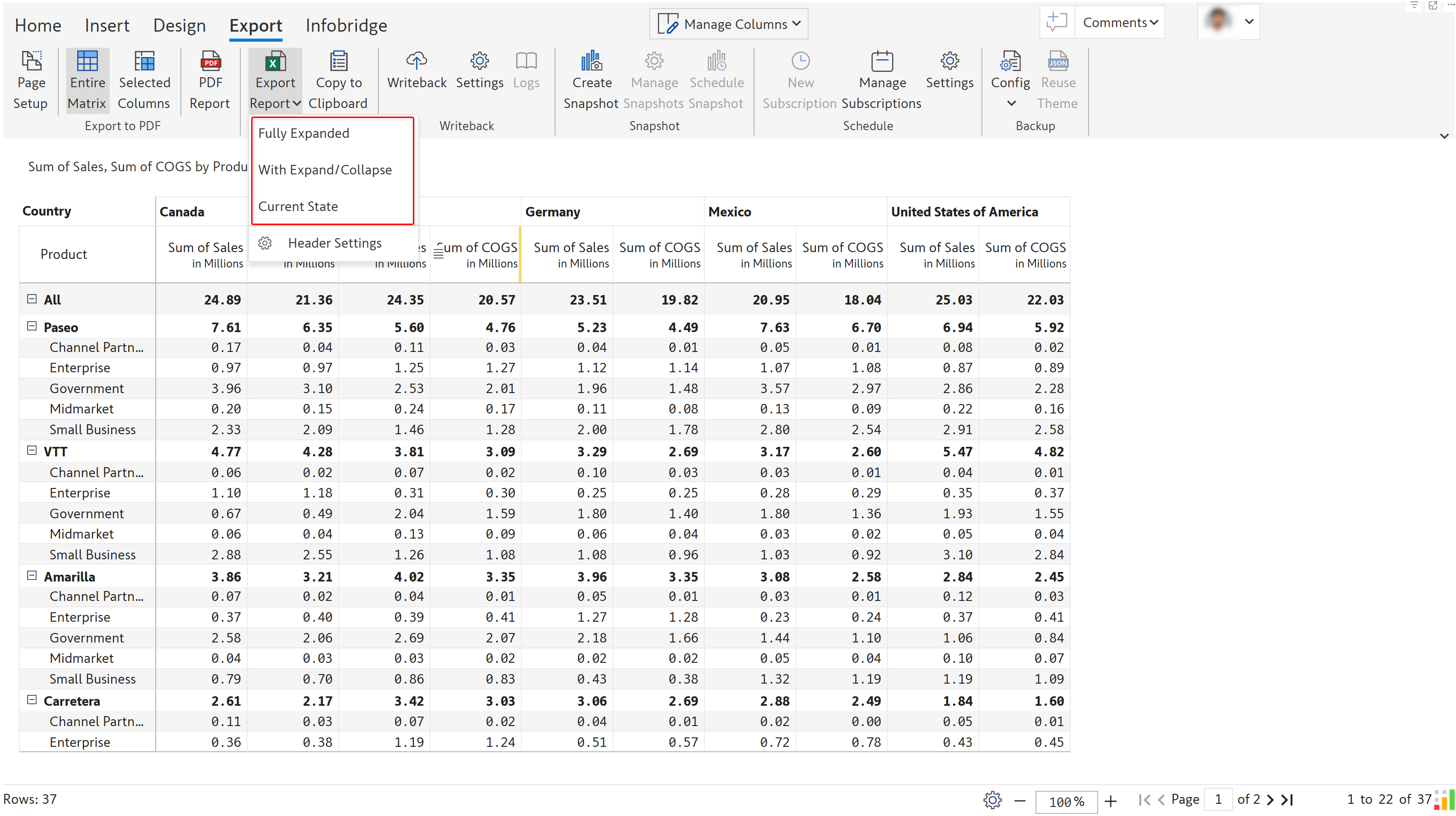Select the Entire Matrix export option
This screenshot has width=1456, height=816.
click(87, 61)
